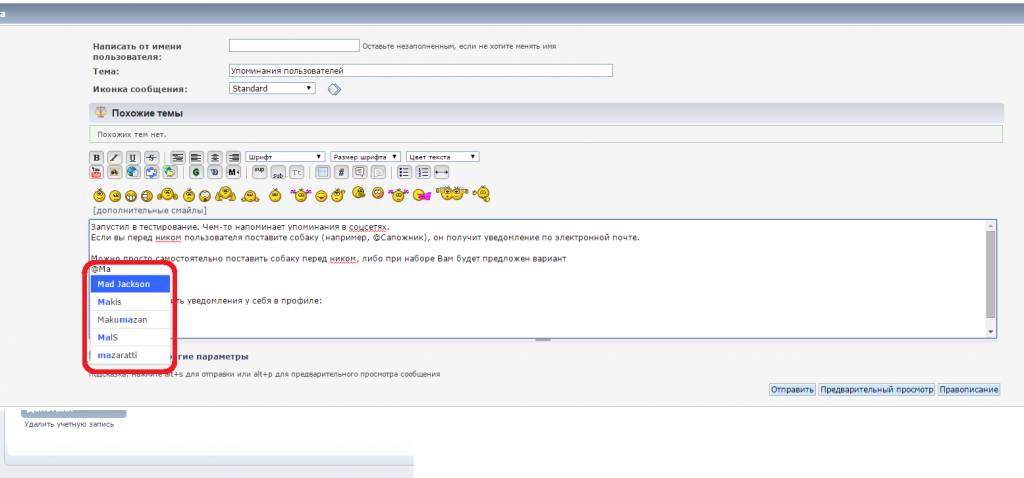Insert a hyperlink with the globe icon
The width and height of the screenshot is (1024, 478).
(133, 172)
